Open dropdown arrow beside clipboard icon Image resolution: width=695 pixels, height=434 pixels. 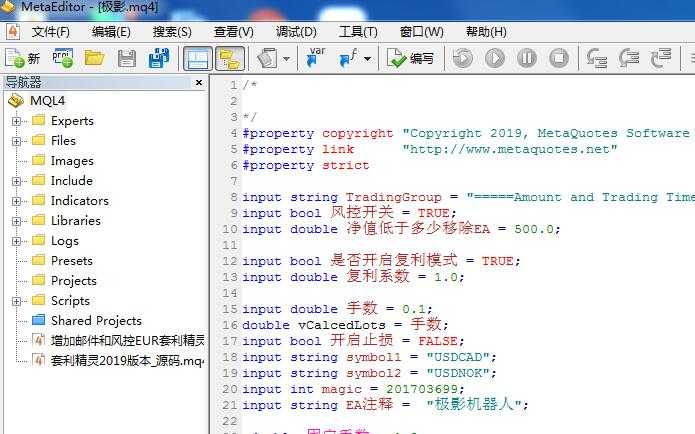[x=286, y=59]
